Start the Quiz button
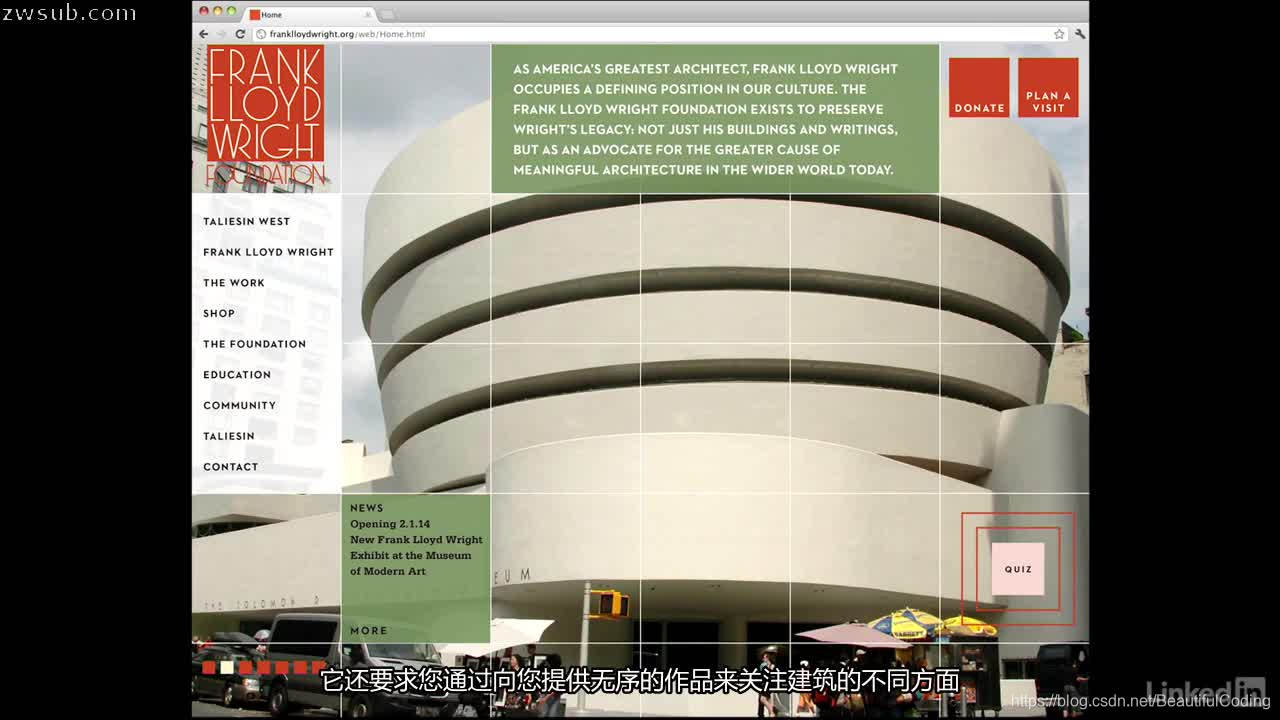The width and height of the screenshot is (1280, 720). click(1018, 569)
